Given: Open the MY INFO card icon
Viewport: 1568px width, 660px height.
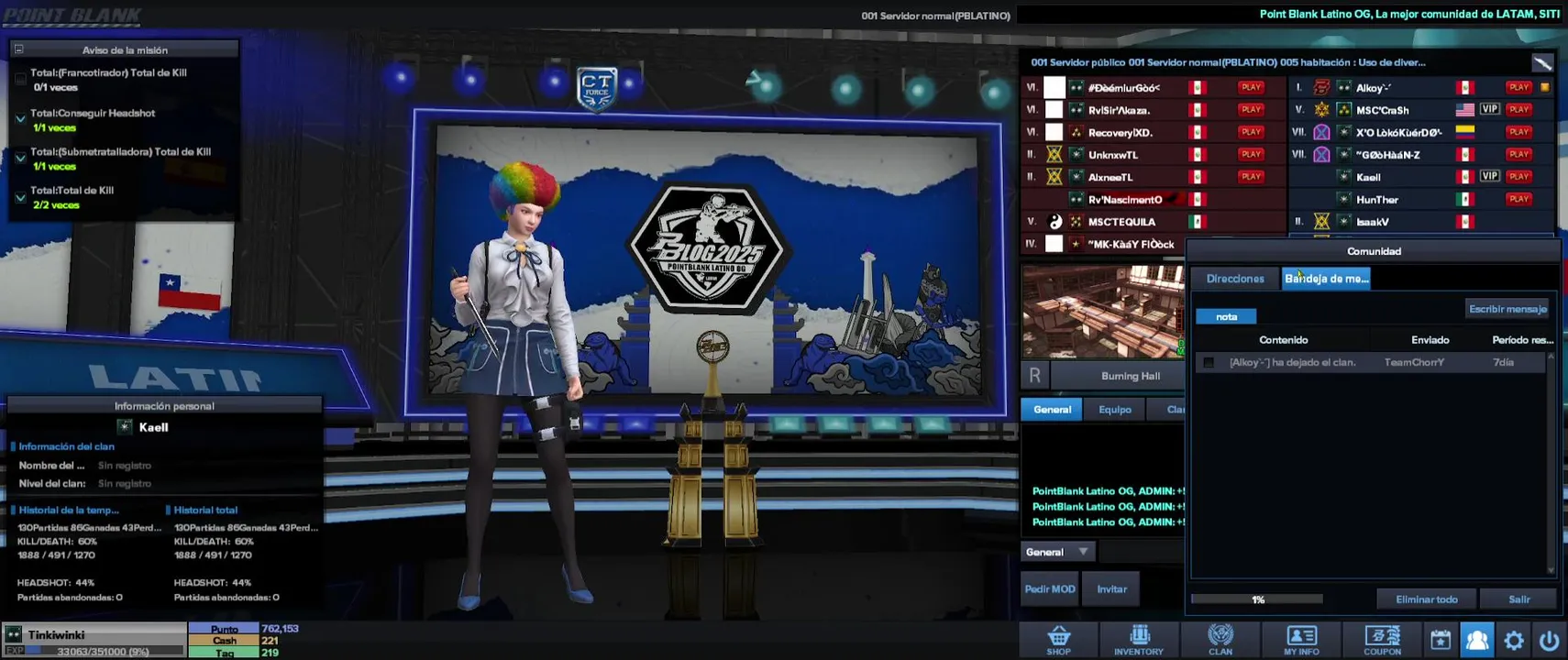Looking at the screenshot, I should point(1301,640).
